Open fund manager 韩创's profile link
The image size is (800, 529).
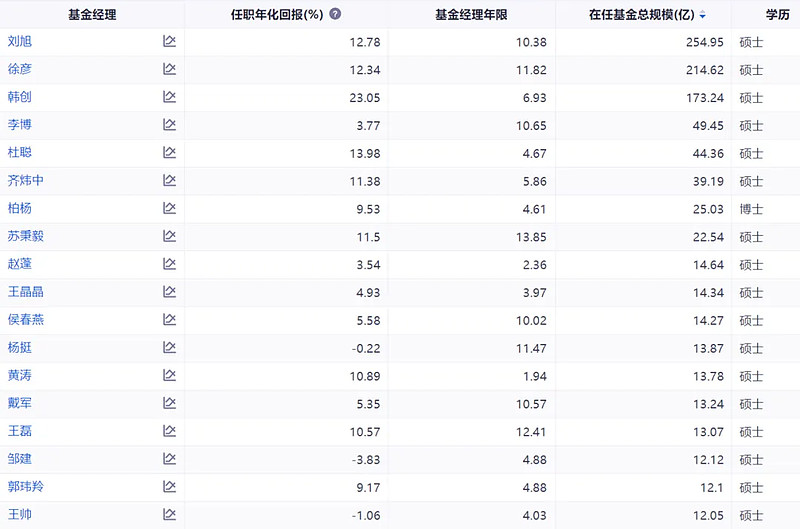20,97
